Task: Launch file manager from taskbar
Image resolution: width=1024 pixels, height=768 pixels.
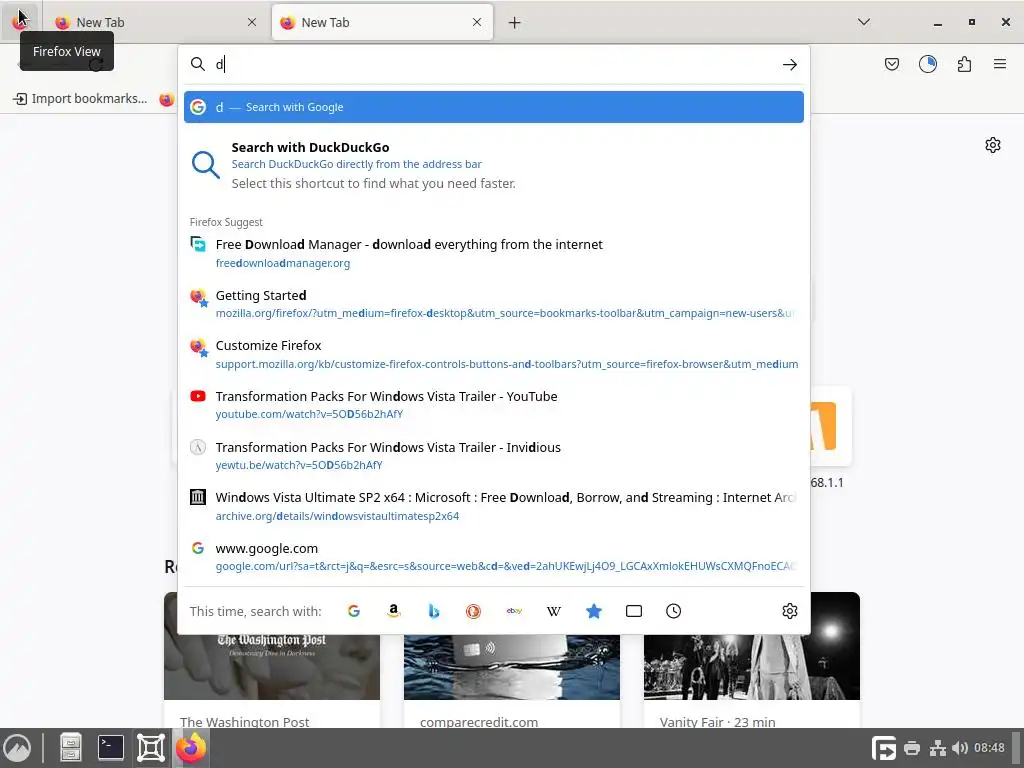Action: (71, 748)
